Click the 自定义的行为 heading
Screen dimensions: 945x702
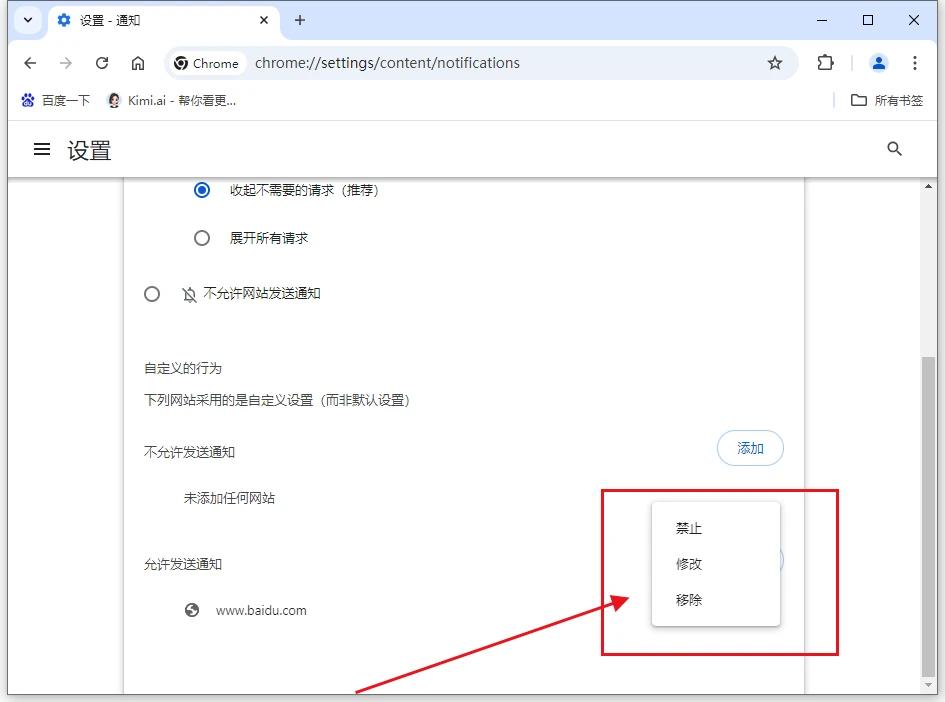click(x=183, y=368)
